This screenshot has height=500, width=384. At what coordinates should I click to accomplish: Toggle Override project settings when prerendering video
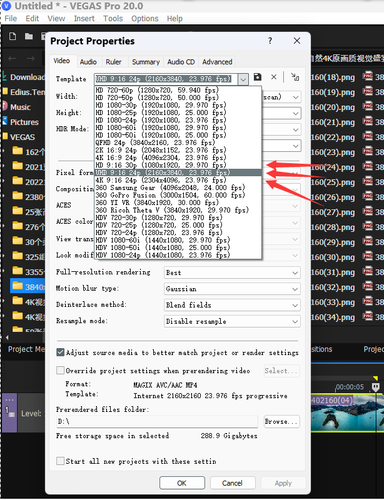(x=60, y=370)
